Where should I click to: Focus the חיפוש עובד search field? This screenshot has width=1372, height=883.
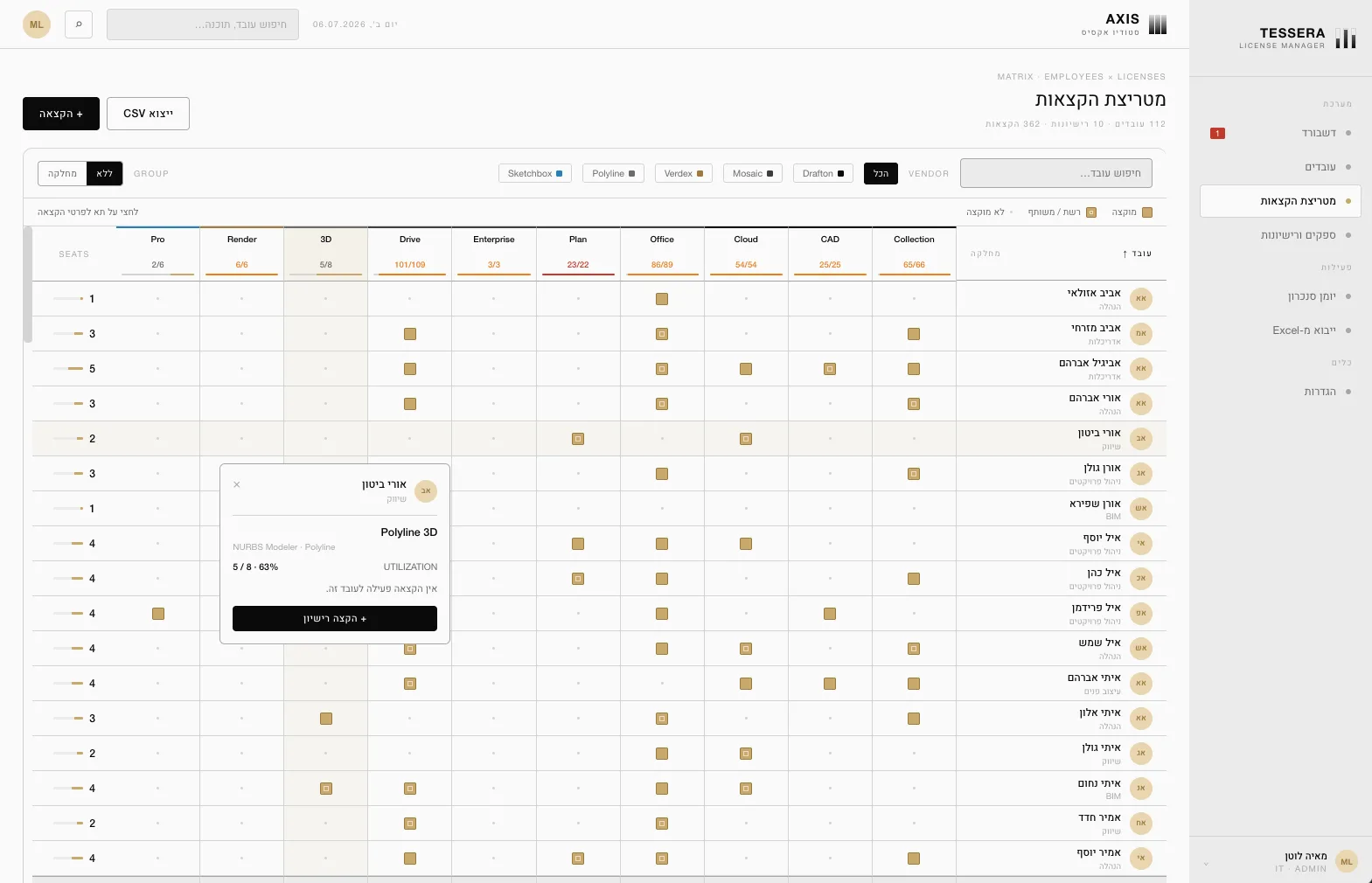coord(1056,173)
